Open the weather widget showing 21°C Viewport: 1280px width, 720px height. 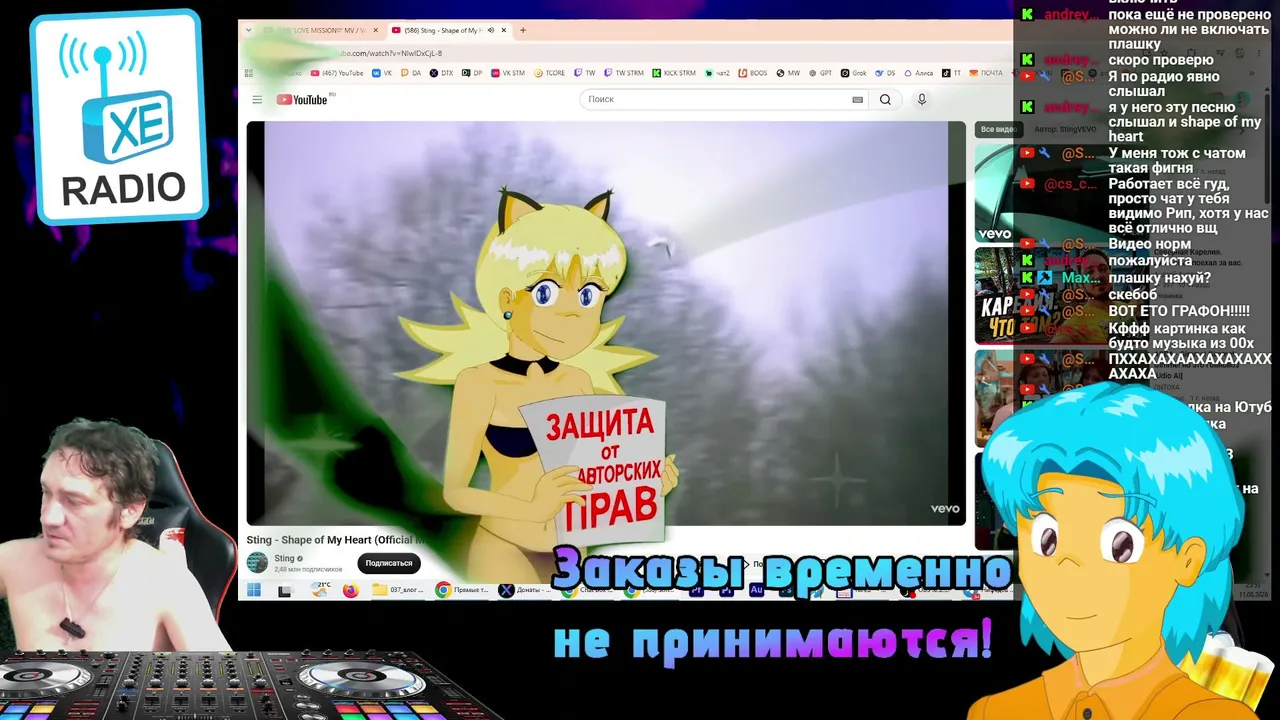tap(321, 590)
